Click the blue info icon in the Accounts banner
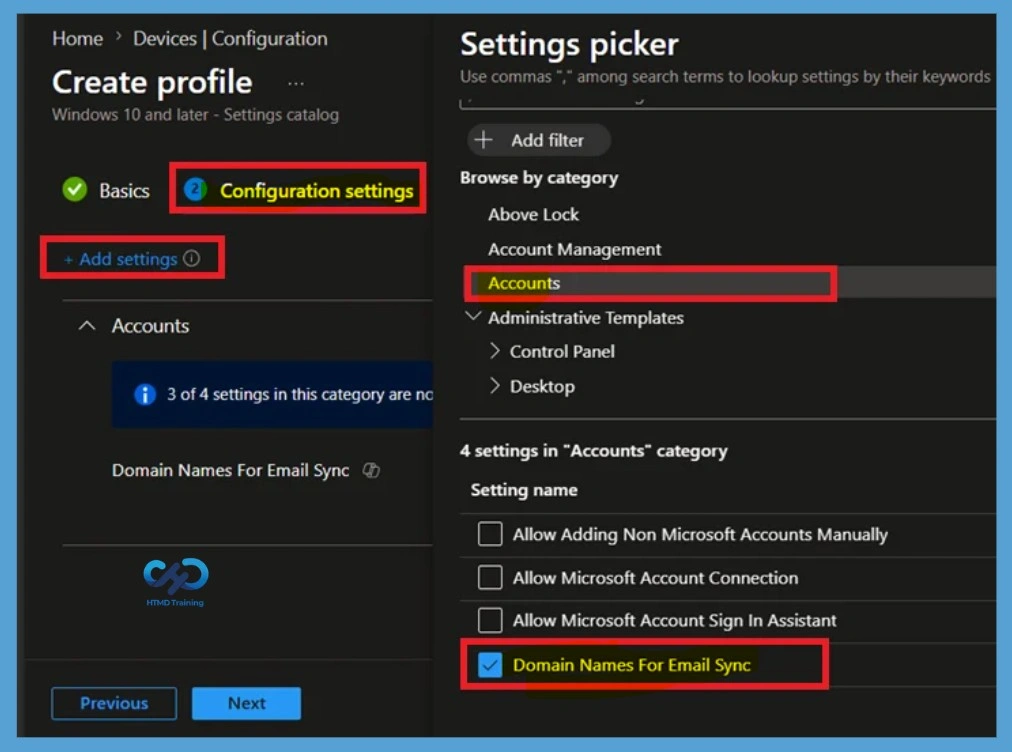This screenshot has width=1012, height=752. click(145, 394)
